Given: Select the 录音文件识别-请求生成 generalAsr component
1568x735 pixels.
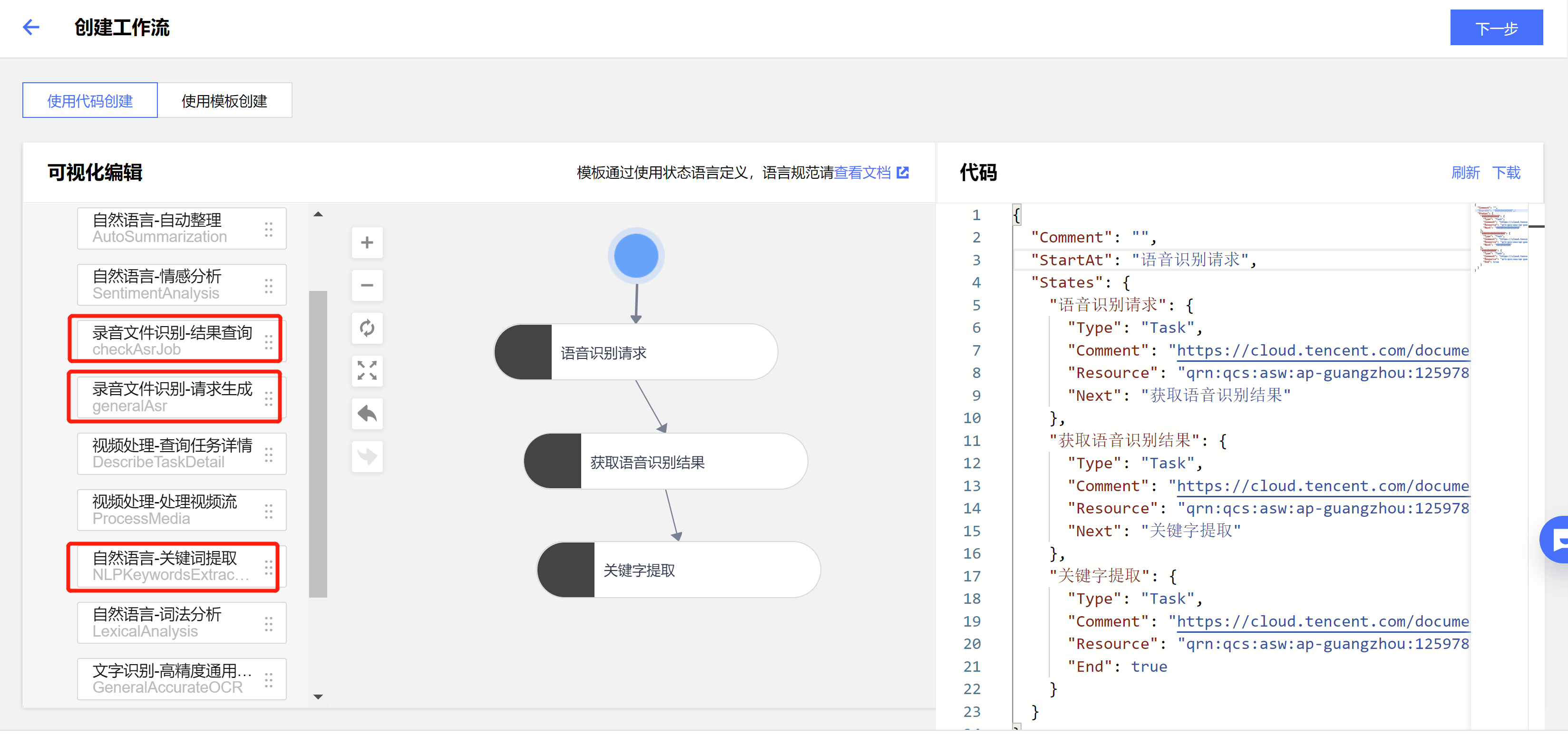Looking at the screenshot, I should click(173, 397).
